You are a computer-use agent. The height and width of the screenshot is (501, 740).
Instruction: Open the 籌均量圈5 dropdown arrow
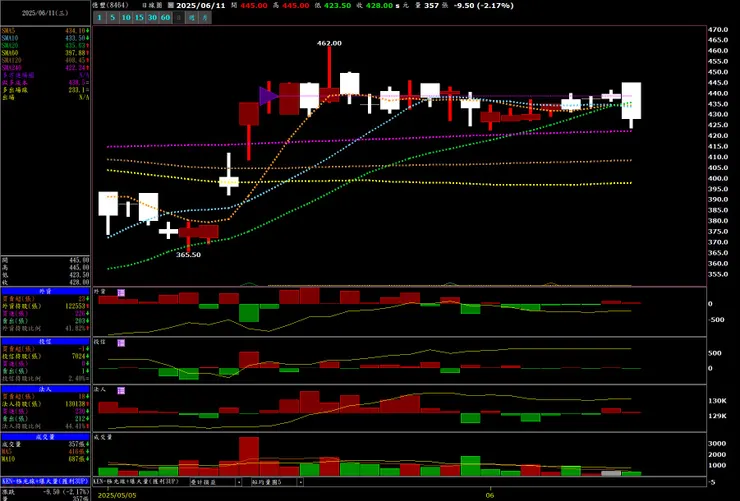tap(301, 482)
